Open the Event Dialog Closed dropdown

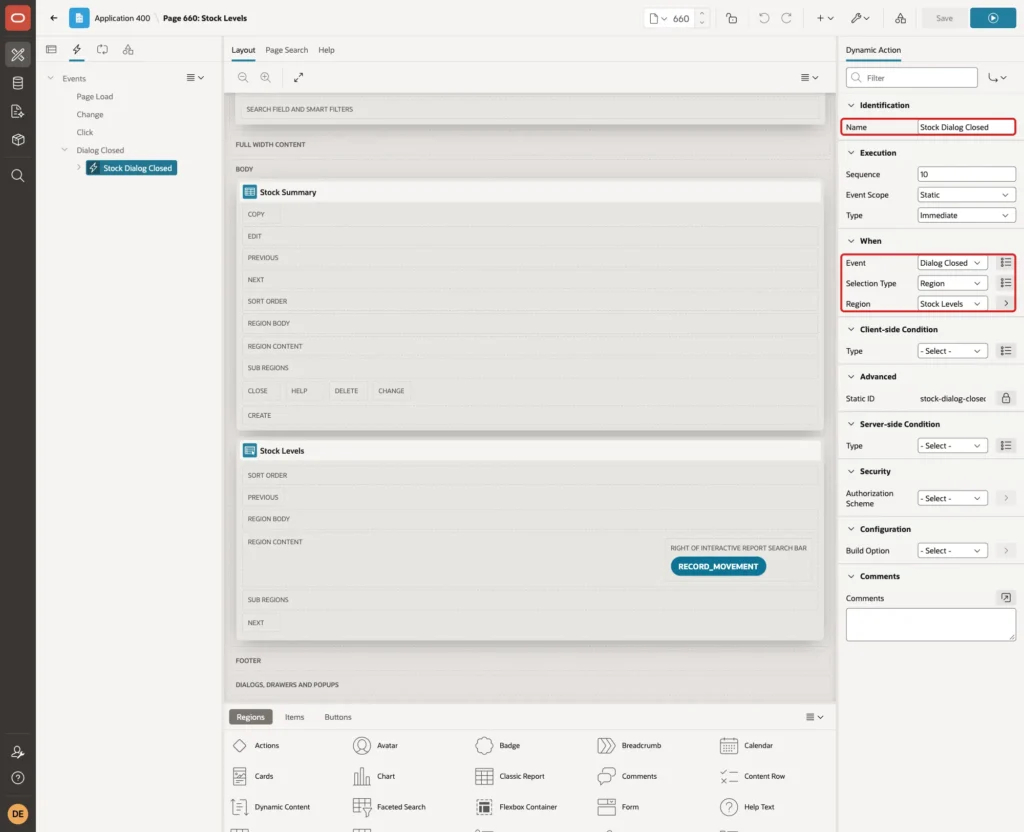coord(952,263)
